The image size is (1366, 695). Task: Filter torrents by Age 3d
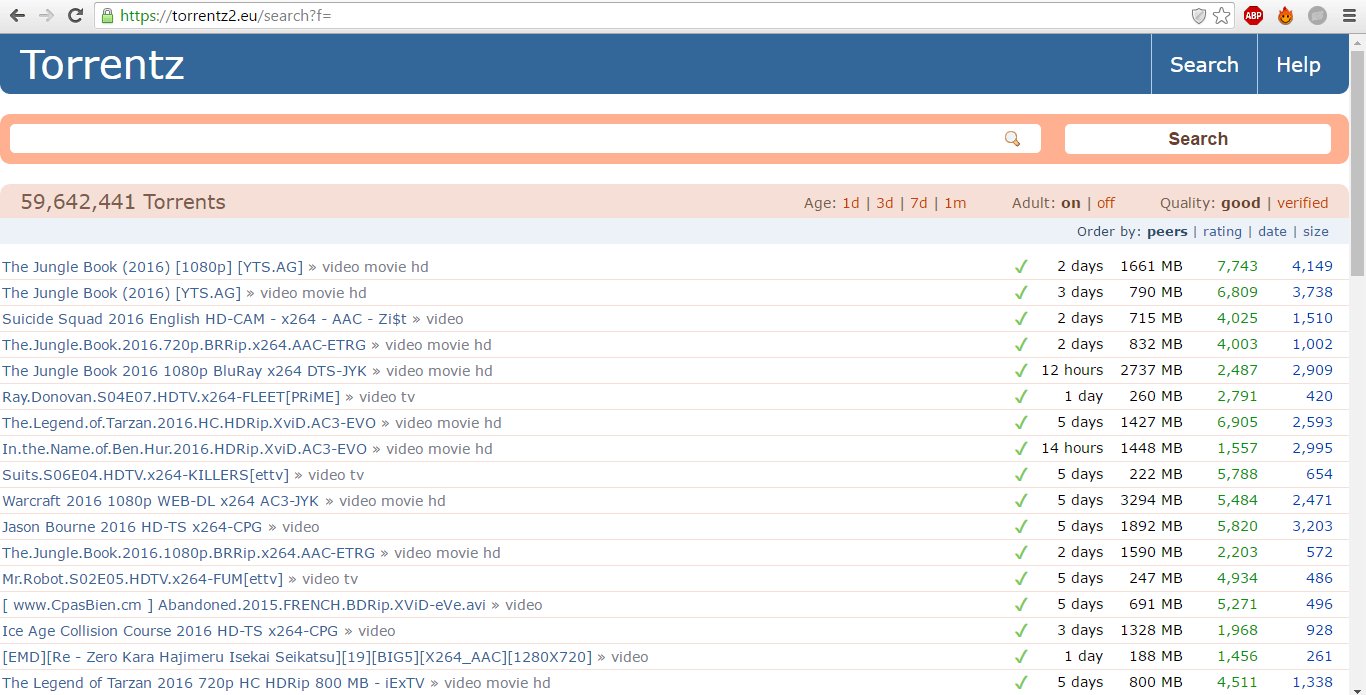tap(885, 203)
